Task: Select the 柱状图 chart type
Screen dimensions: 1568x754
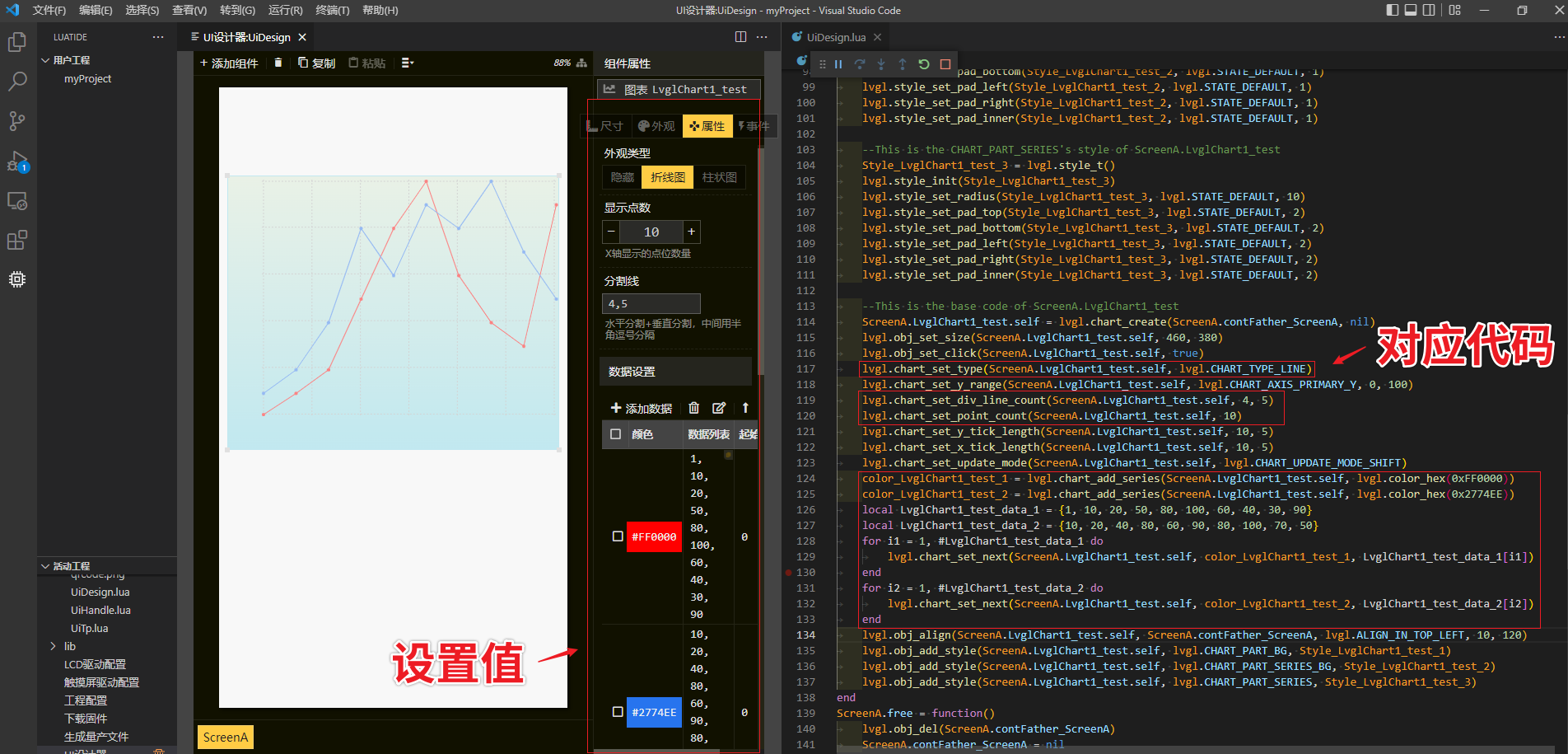Action: (x=719, y=177)
